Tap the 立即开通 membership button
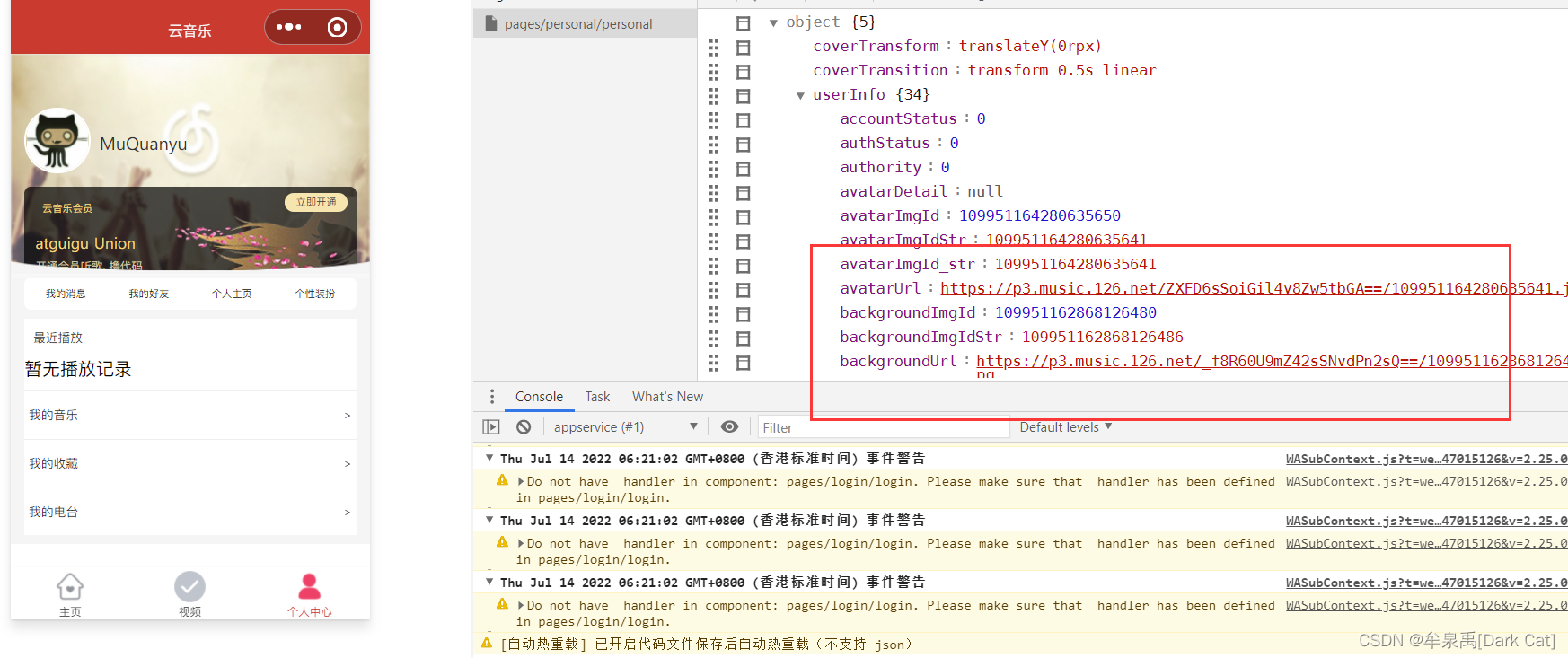1568x658 pixels. [316, 202]
